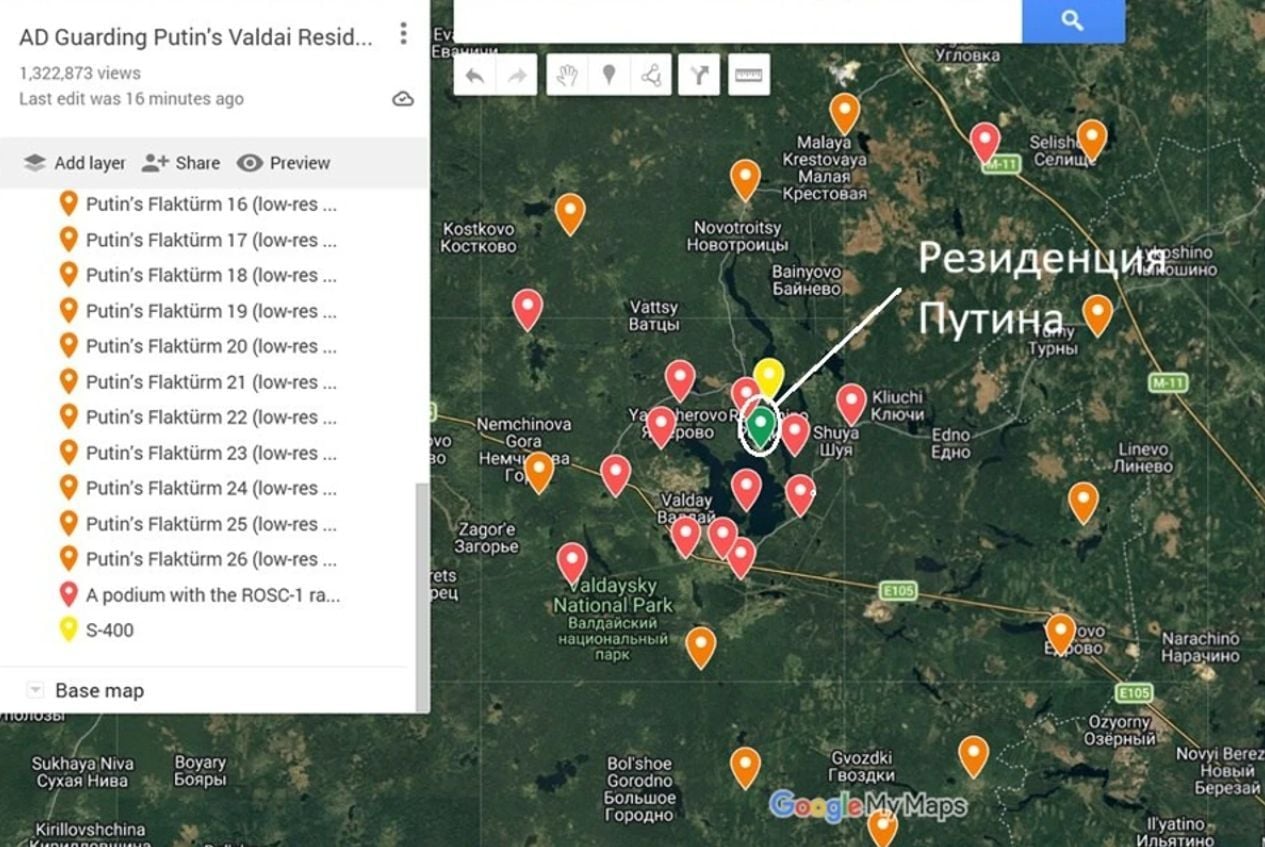1265x847 pixels.
Task: Click the cloud save status icon
Action: click(404, 97)
